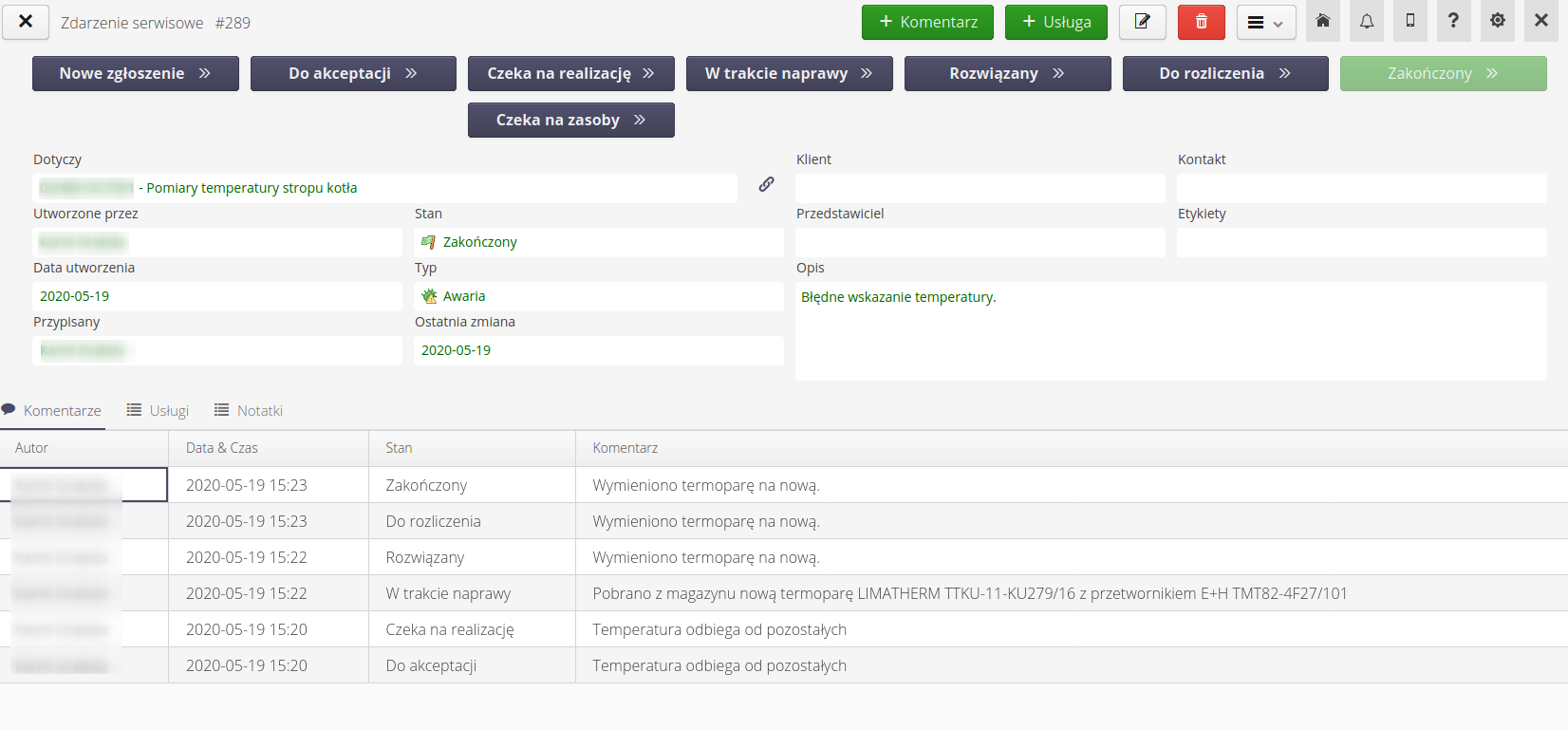Select the Komentarze tab
Image resolution: width=1568 pixels, height=729 pixels.
(x=52, y=410)
